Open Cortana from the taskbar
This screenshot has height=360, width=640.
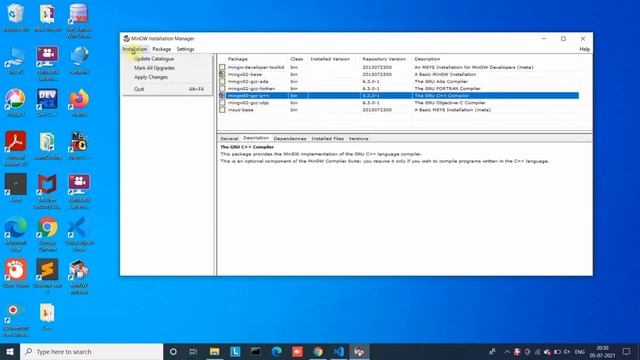pos(173,351)
